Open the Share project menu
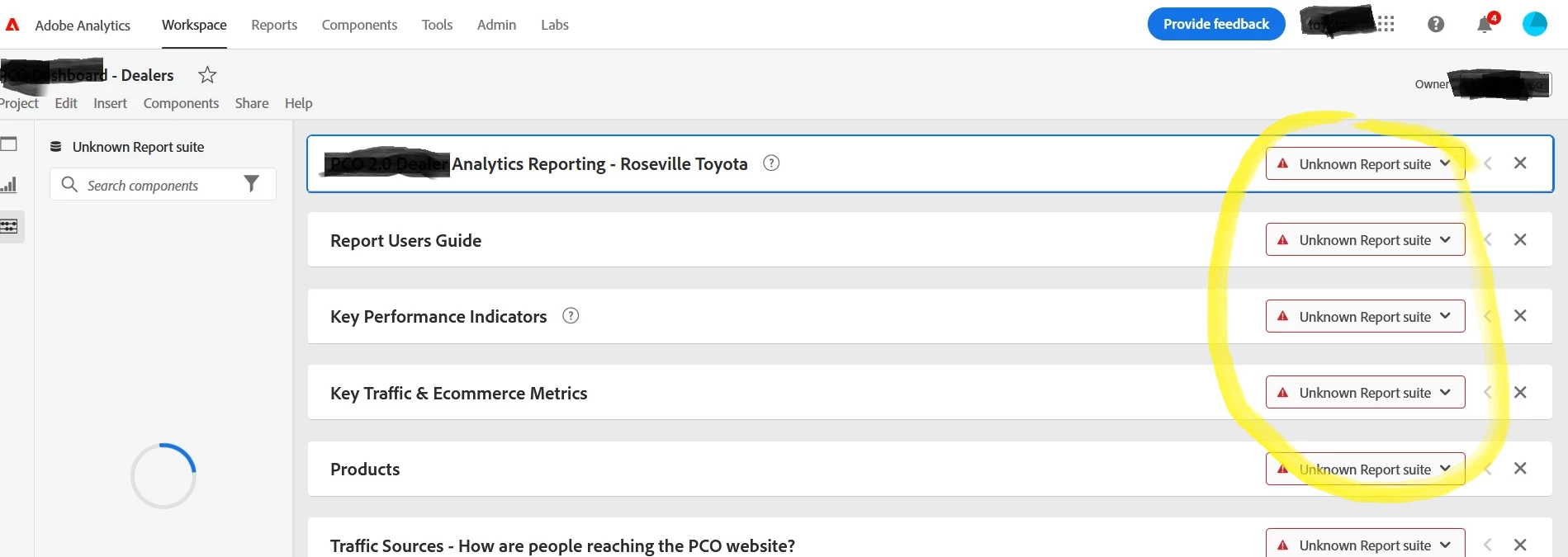The width and height of the screenshot is (1568, 557). point(252,103)
